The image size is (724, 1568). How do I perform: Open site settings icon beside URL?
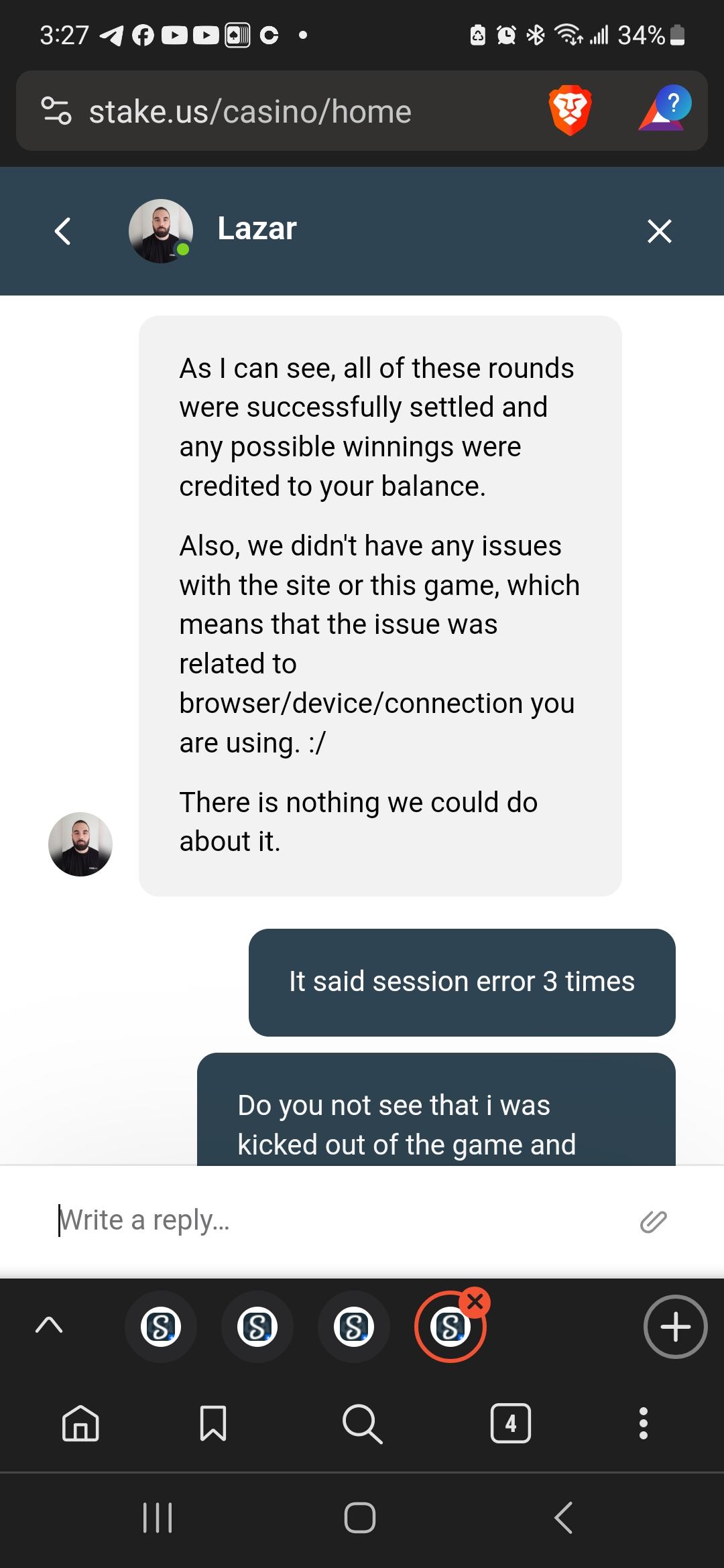[x=56, y=111]
